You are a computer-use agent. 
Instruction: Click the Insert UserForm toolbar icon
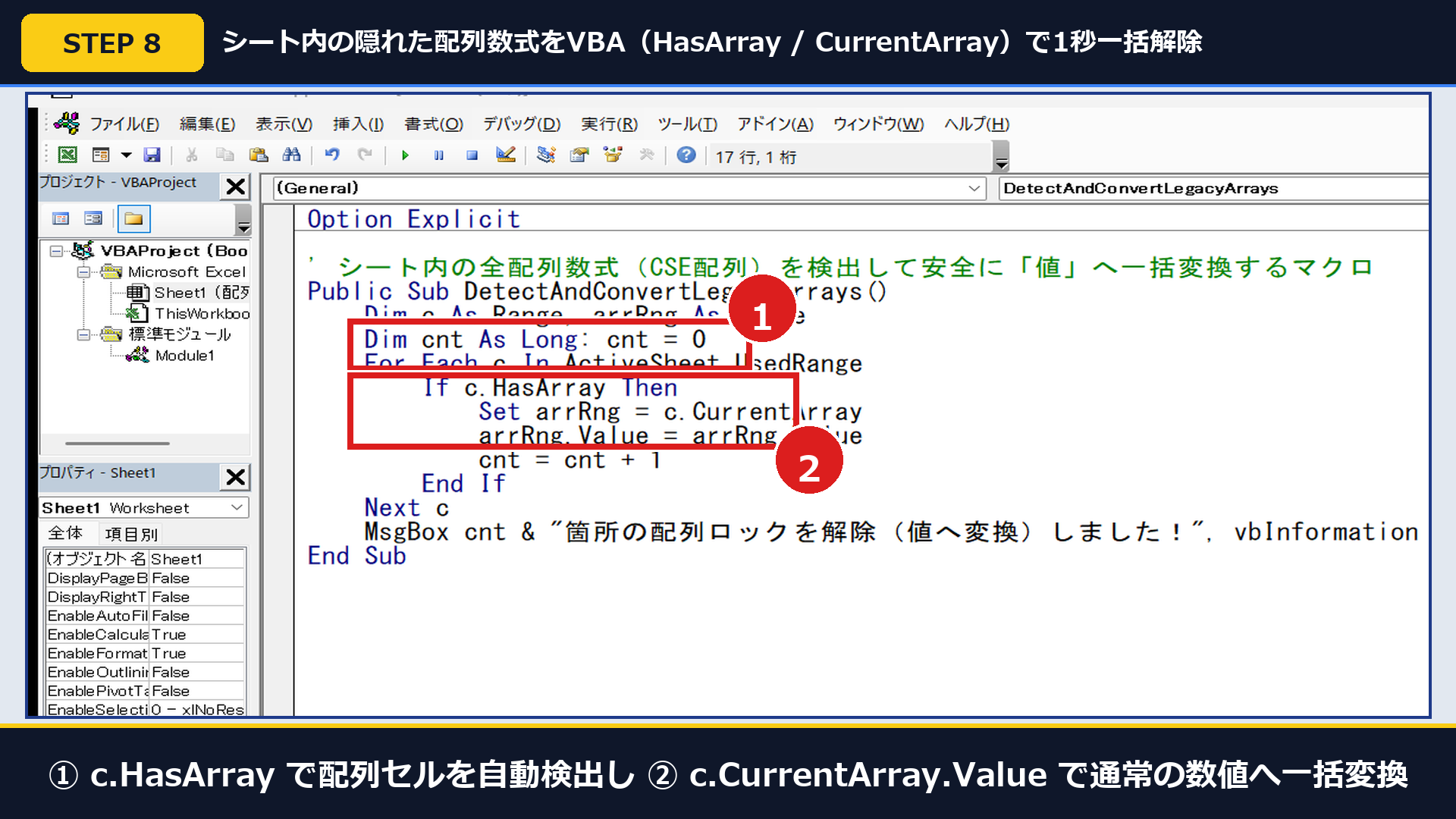click(101, 155)
